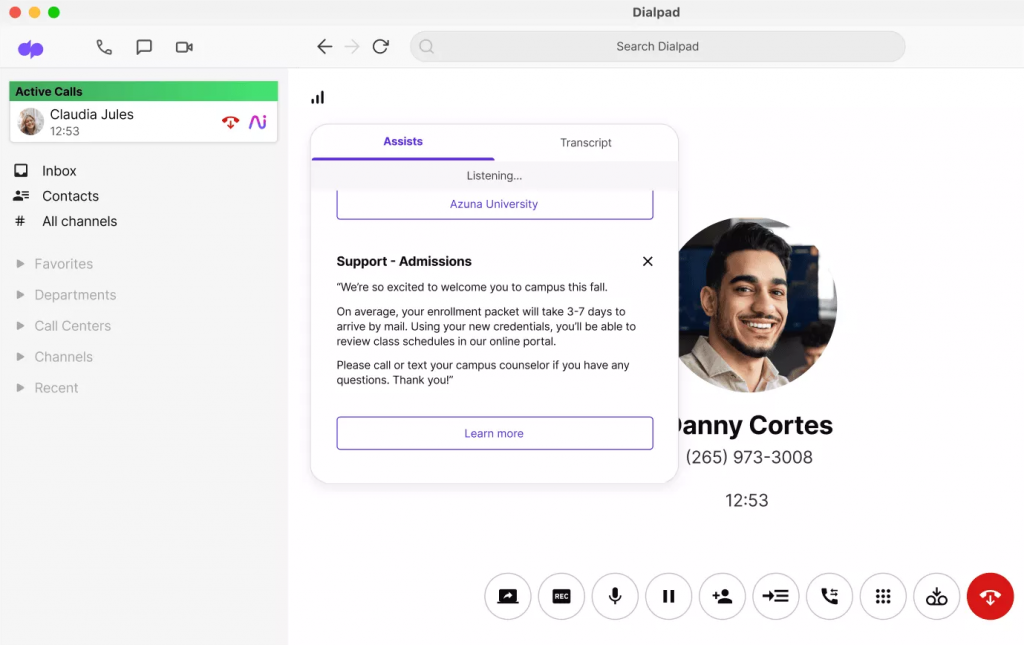Image resolution: width=1024 pixels, height=645 pixels.
Task: Close the Support - Admissions card
Action: (x=647, y=261)
